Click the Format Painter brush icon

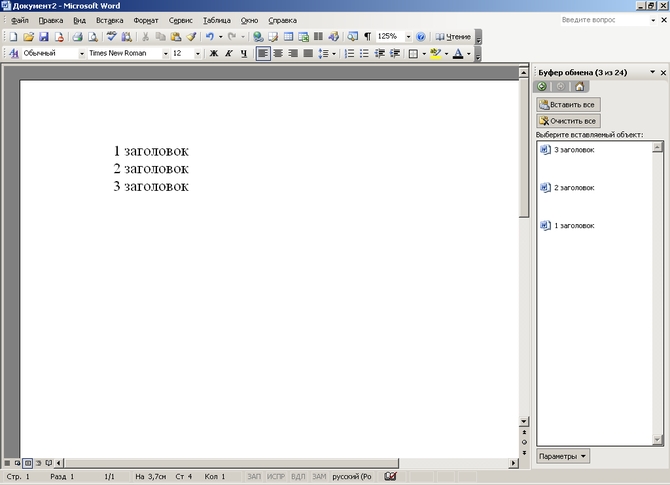click(190, 36)
